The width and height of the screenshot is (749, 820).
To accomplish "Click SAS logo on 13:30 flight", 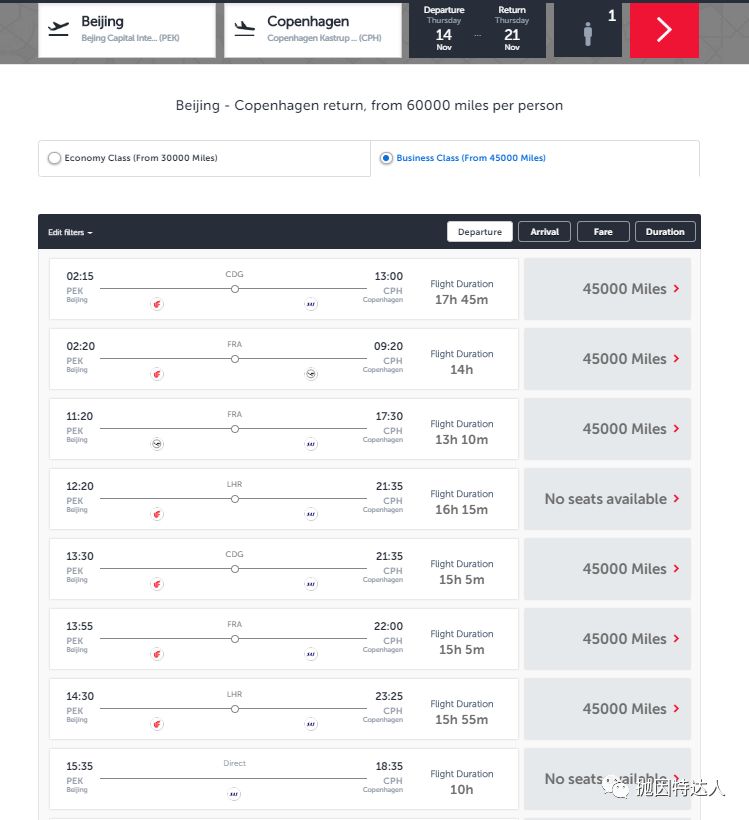I will 311,584.
